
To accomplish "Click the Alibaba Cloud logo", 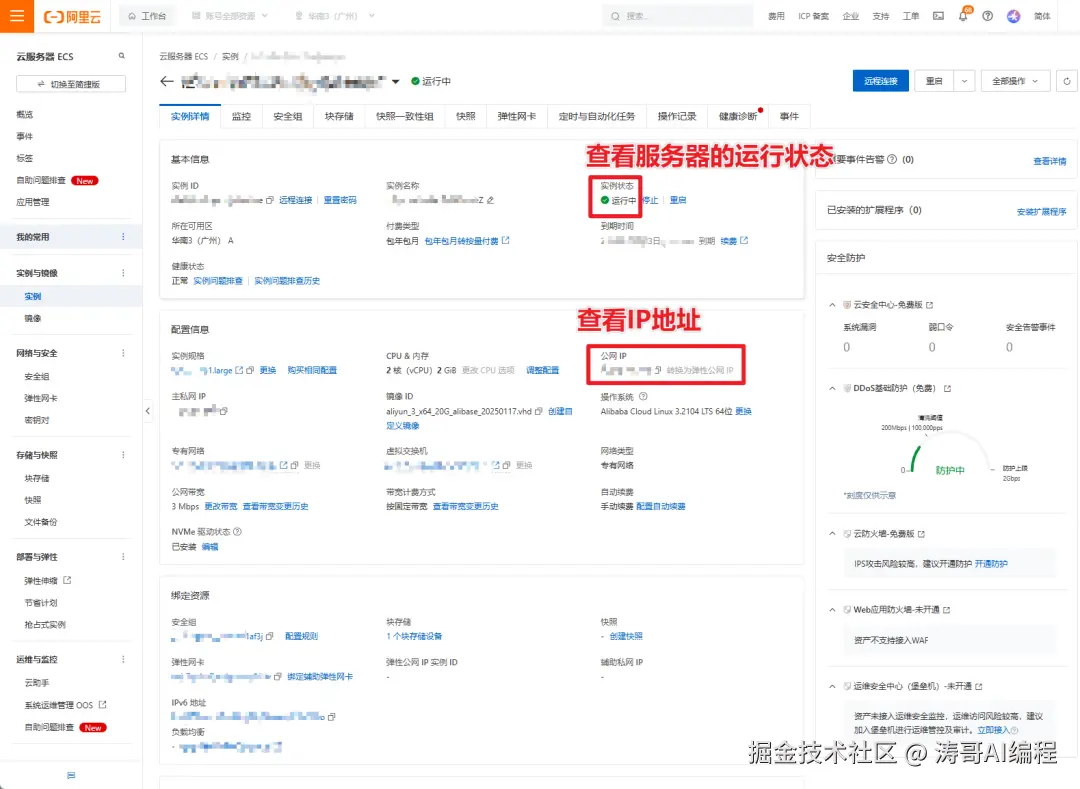I will pos(72,17).
